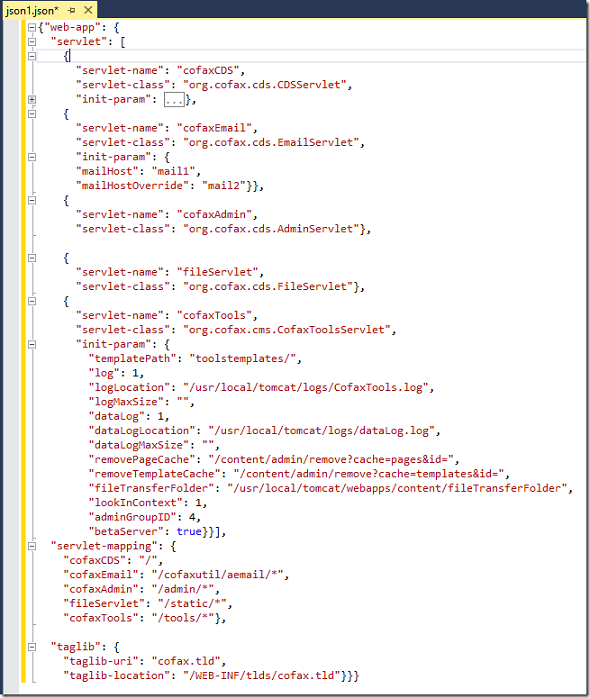Collapse the "servlet" array
The height and width of the screenshot is (698, 590).
click(32, 42)
